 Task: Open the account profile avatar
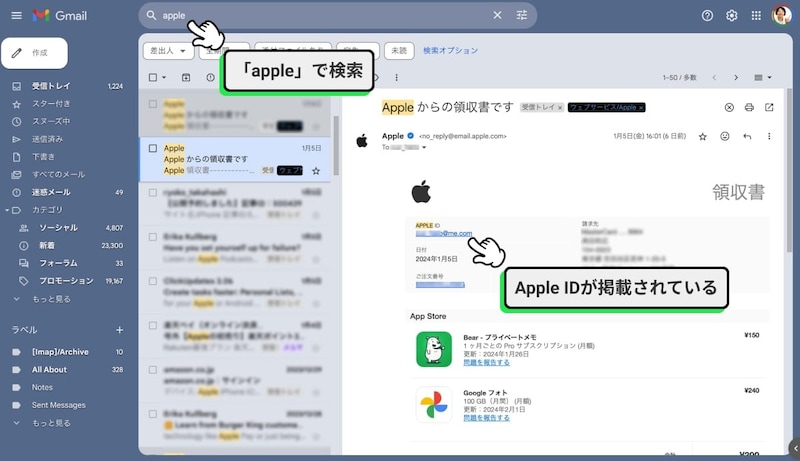pos(781,15)
